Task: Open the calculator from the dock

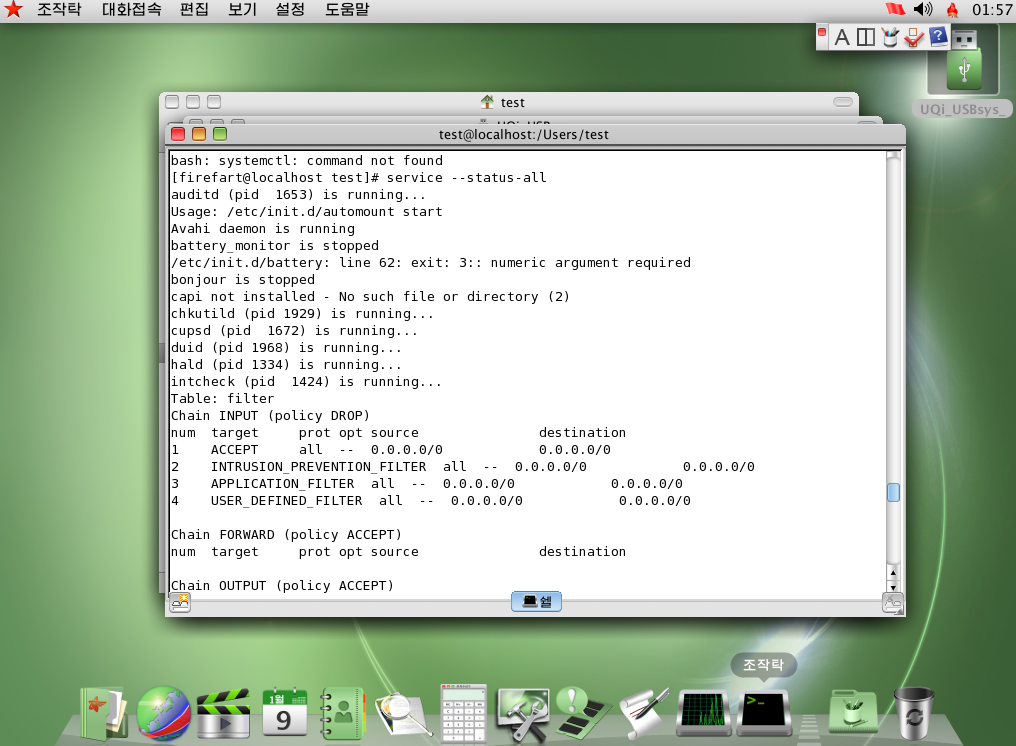Action: [463, 713]
